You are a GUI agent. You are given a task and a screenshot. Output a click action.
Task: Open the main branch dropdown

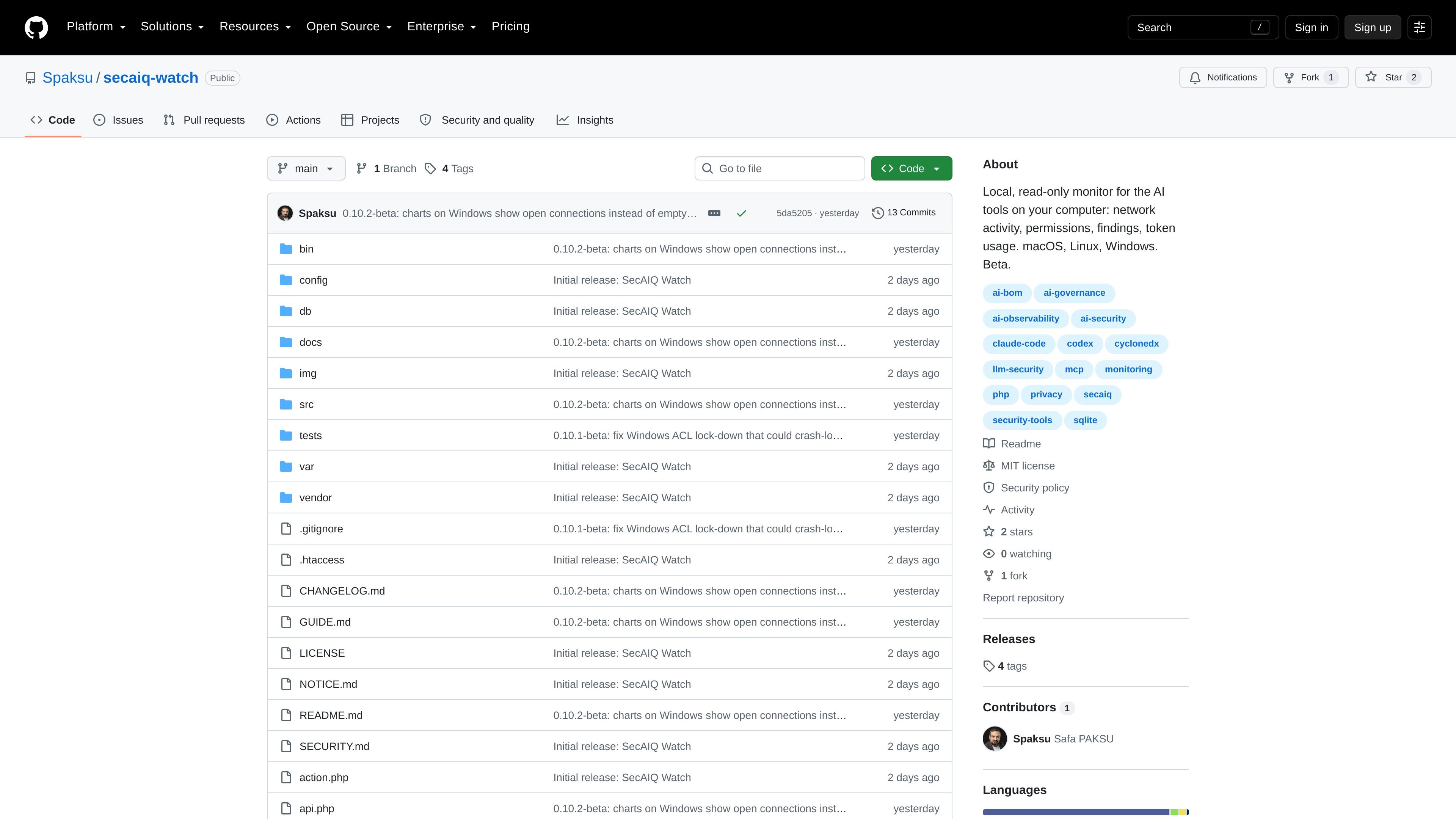point(306,168)
